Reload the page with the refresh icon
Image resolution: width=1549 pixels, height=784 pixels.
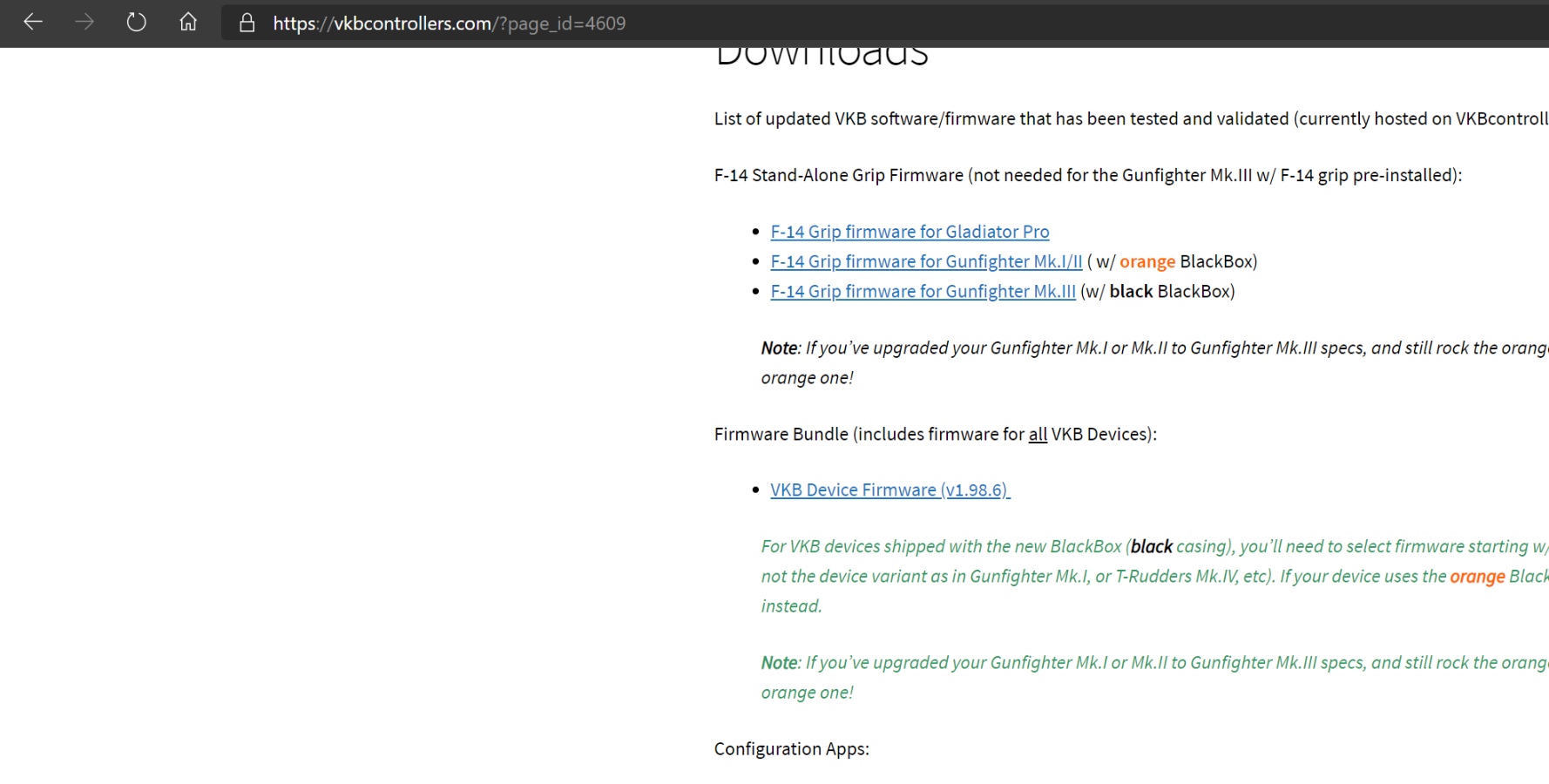136,23
